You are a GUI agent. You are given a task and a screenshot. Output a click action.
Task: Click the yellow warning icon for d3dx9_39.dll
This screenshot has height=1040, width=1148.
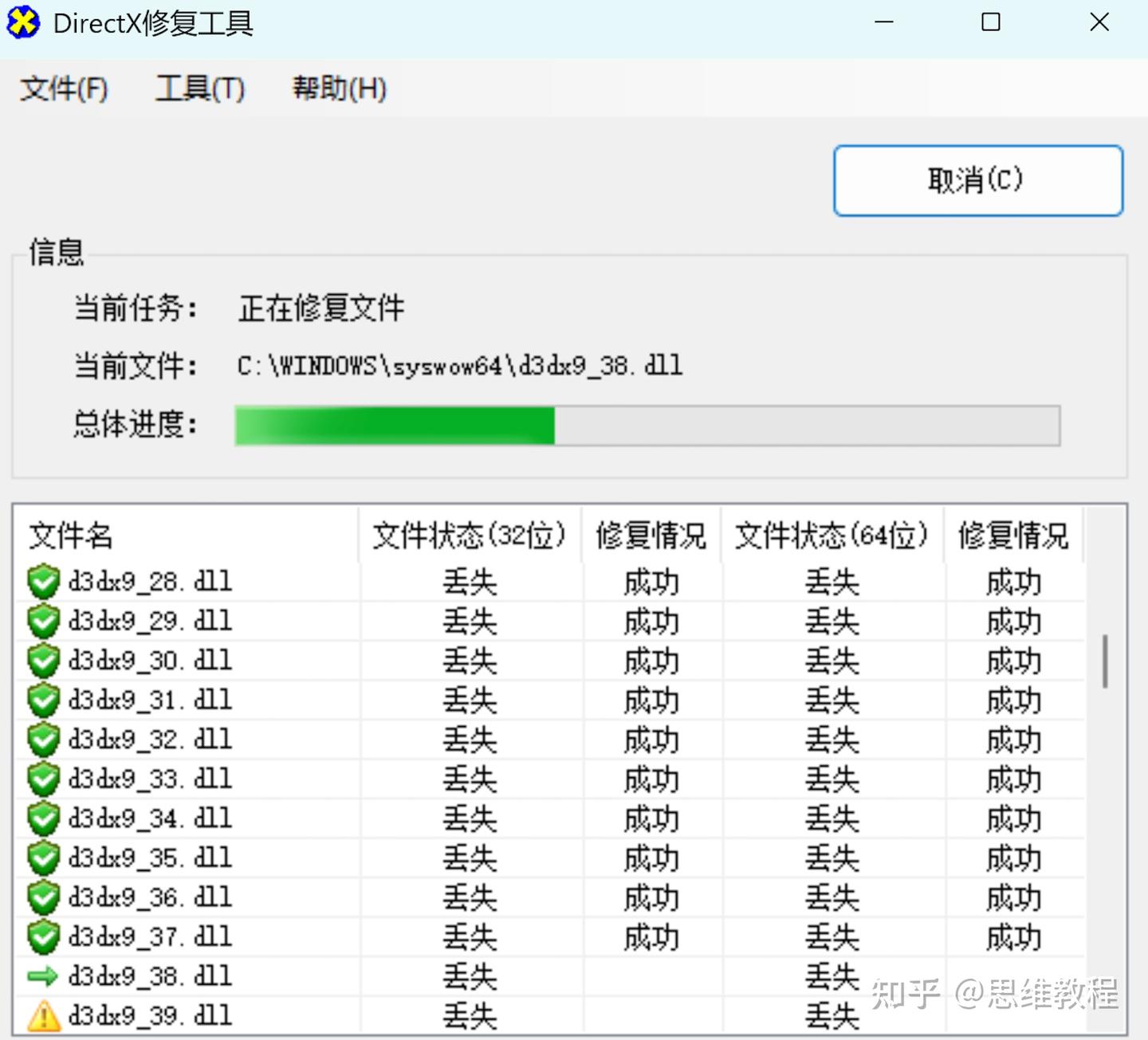click(44, 1016)
